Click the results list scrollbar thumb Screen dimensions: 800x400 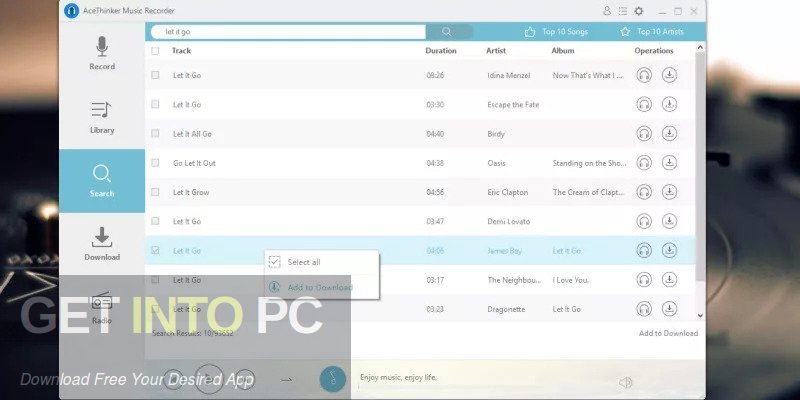701,166
